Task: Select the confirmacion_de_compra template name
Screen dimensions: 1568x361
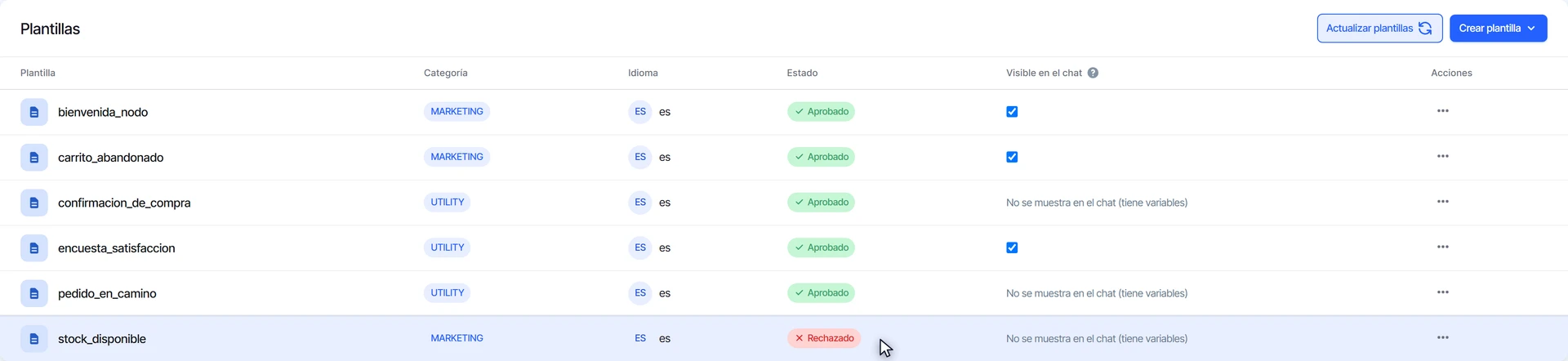Action: (124, 203)
